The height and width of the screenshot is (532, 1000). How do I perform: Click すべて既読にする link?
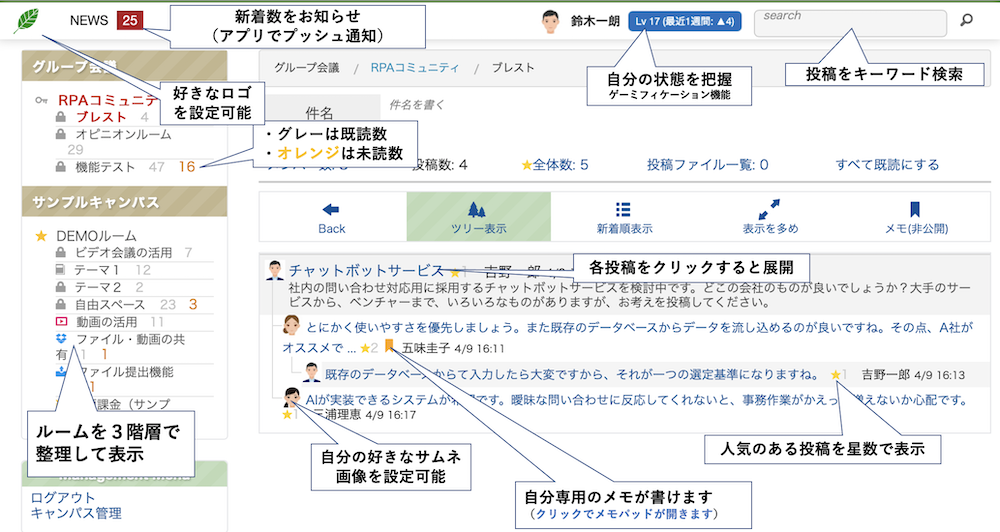[x=887, y=165]
